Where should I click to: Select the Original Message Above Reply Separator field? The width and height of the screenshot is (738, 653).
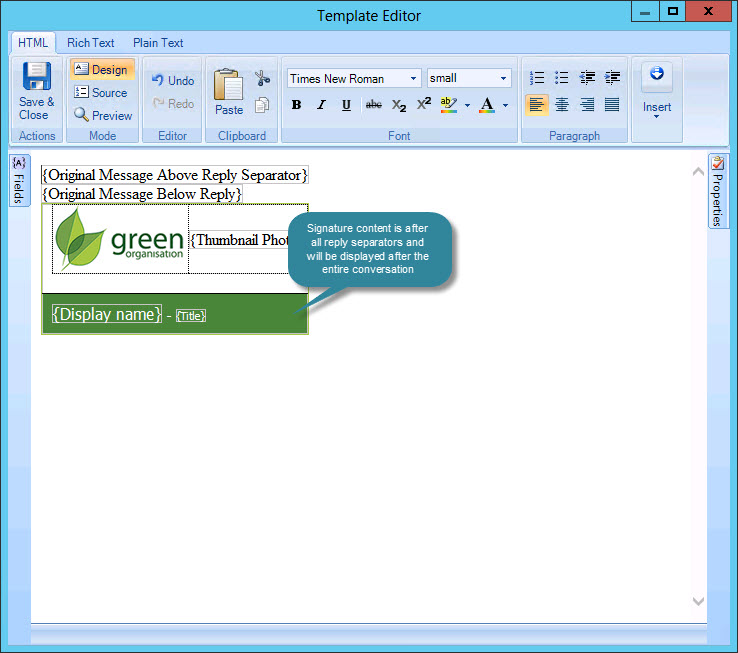175,175
